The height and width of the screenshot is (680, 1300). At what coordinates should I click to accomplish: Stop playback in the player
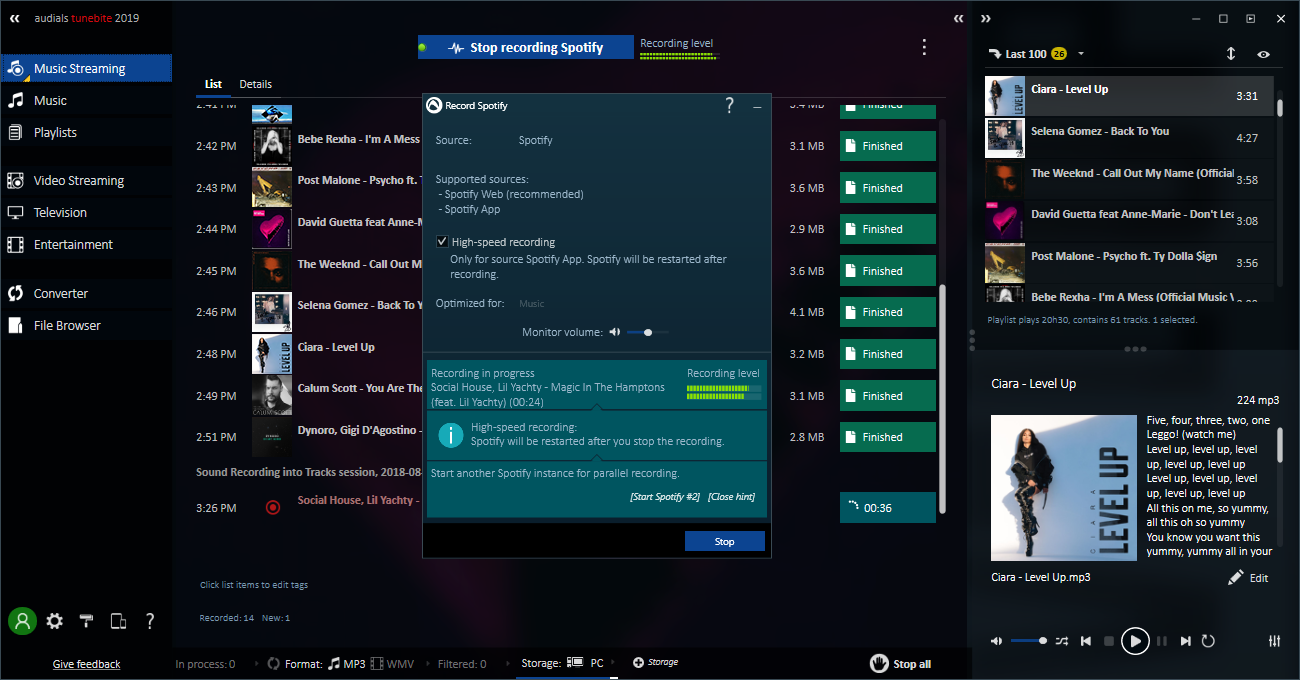point(1108,640)
